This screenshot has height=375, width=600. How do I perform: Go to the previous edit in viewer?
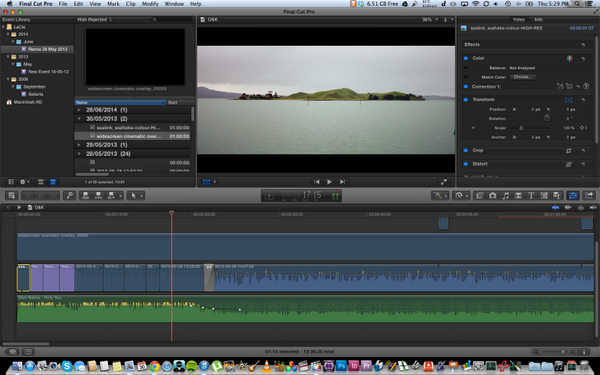pyautogui.click(x=316, y=182)
